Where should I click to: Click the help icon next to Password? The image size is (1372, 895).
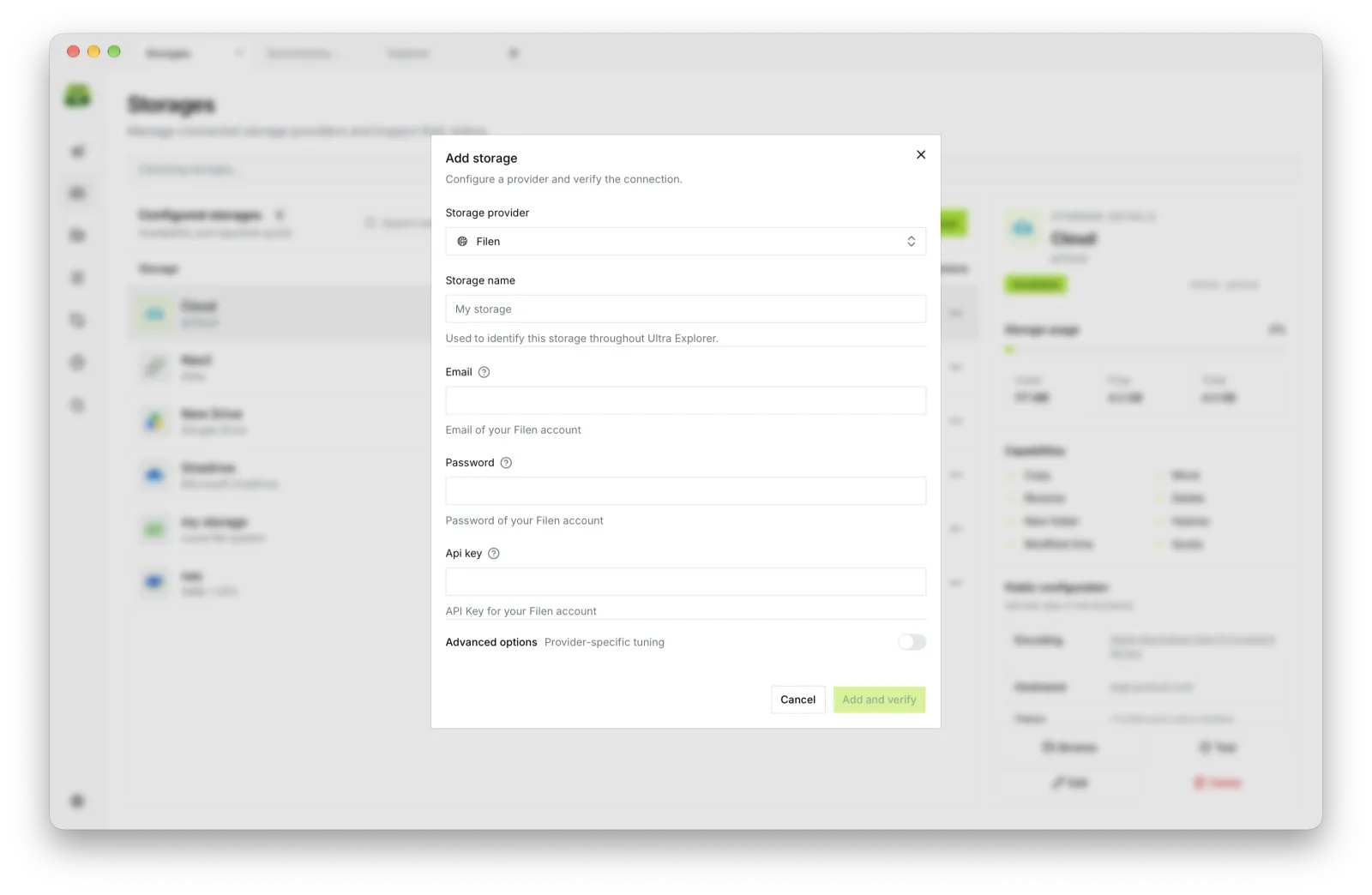tap(506, 463)
